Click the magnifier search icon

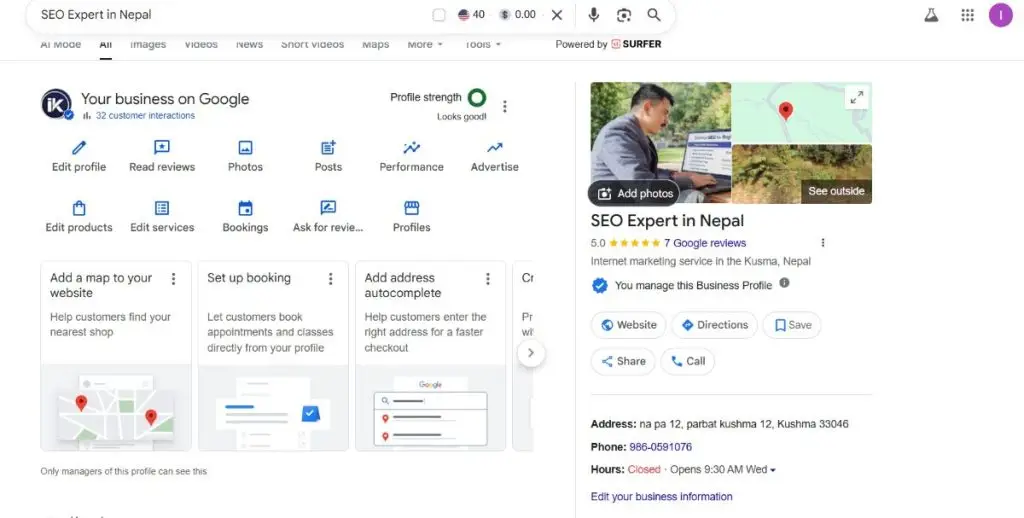click(654, 15)
